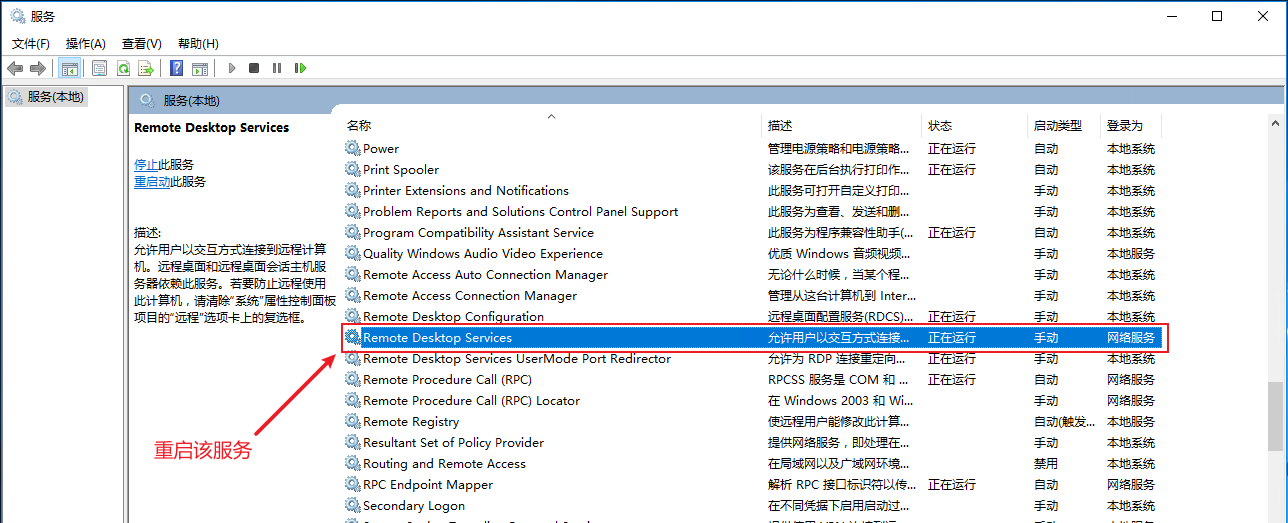This screenshot has height=523, width=1288.
Task: Sort by 启动类型 column header
Action: click(1058, 125)
